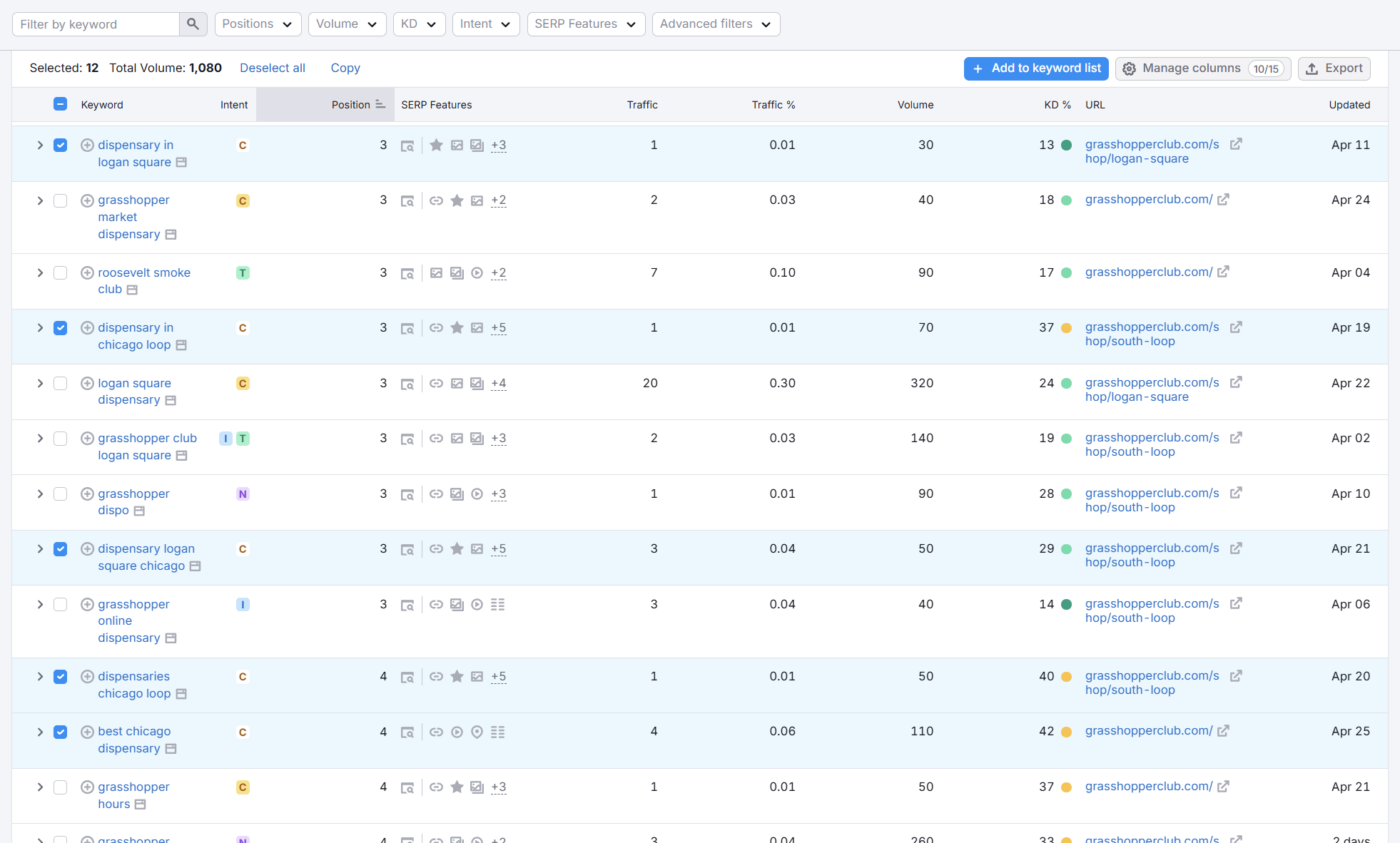Check 'grasshopper club logan square' row checkbox
The height and width of the screenshot is (843, 1400).
pyautogui.click(x=61, y=438)
